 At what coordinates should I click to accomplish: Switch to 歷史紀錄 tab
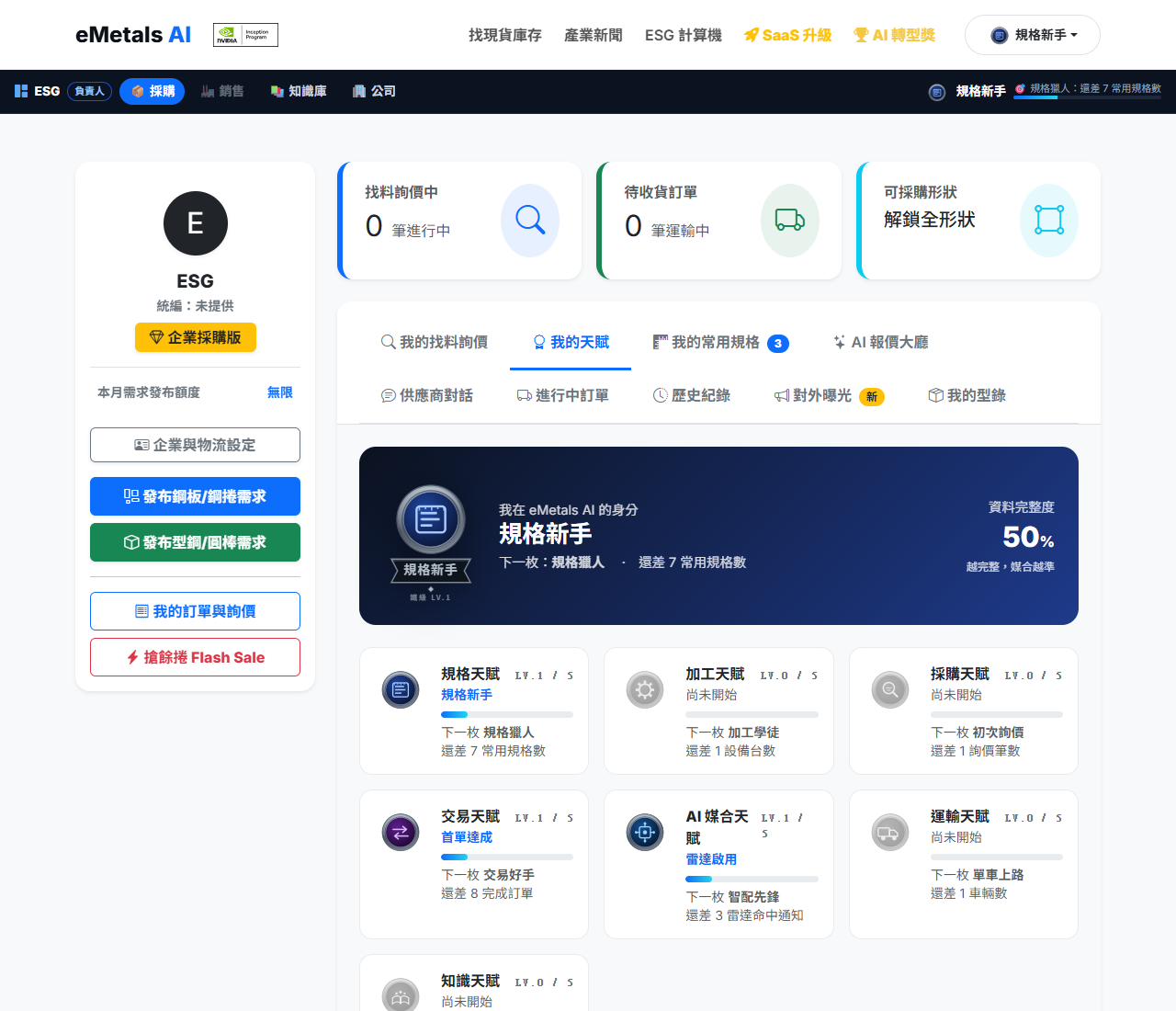pos(692,395)
